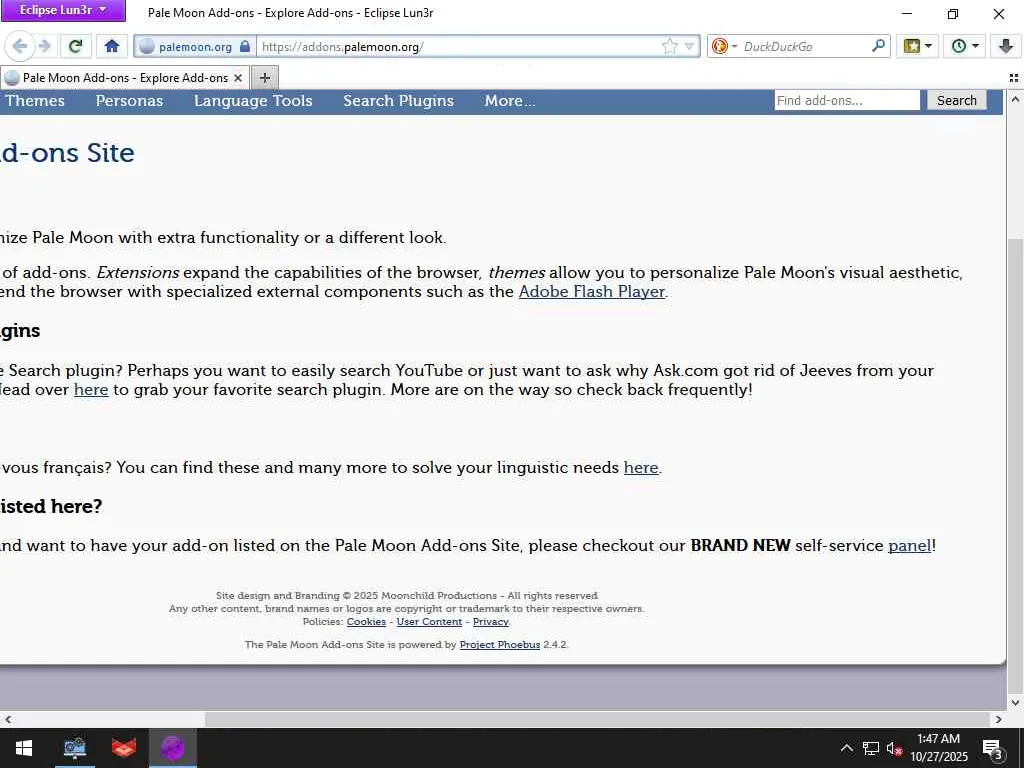Show tab groups grid icon

(x=1014, y=78)
